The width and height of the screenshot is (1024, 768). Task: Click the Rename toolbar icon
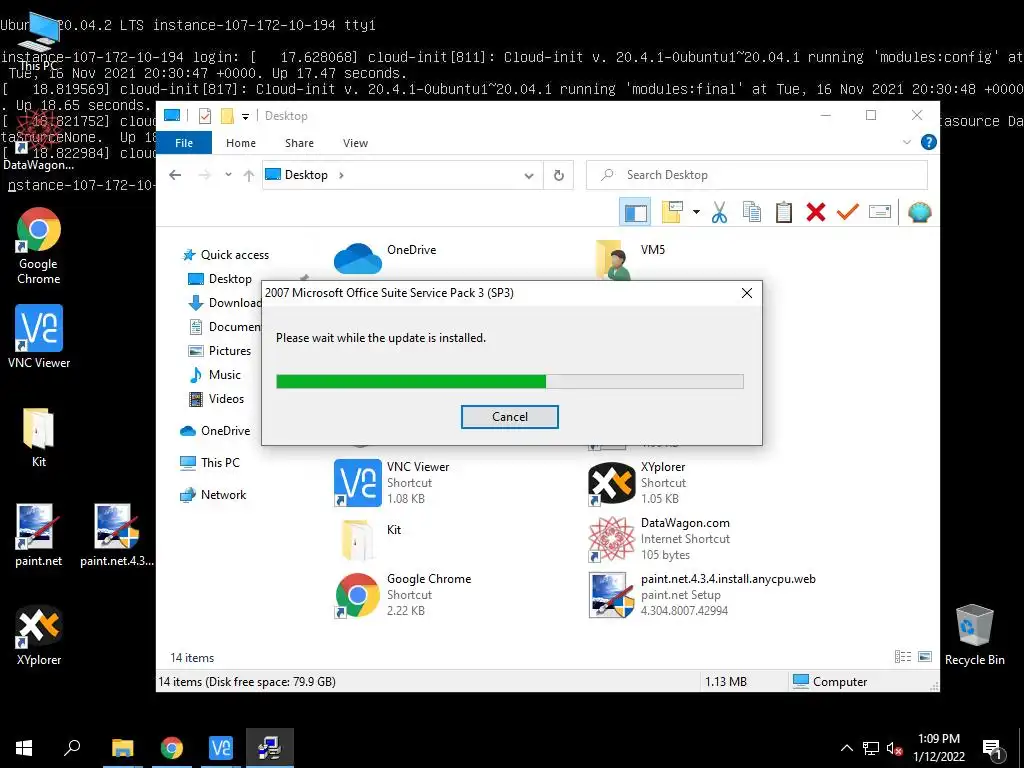(x=880, y=212)
